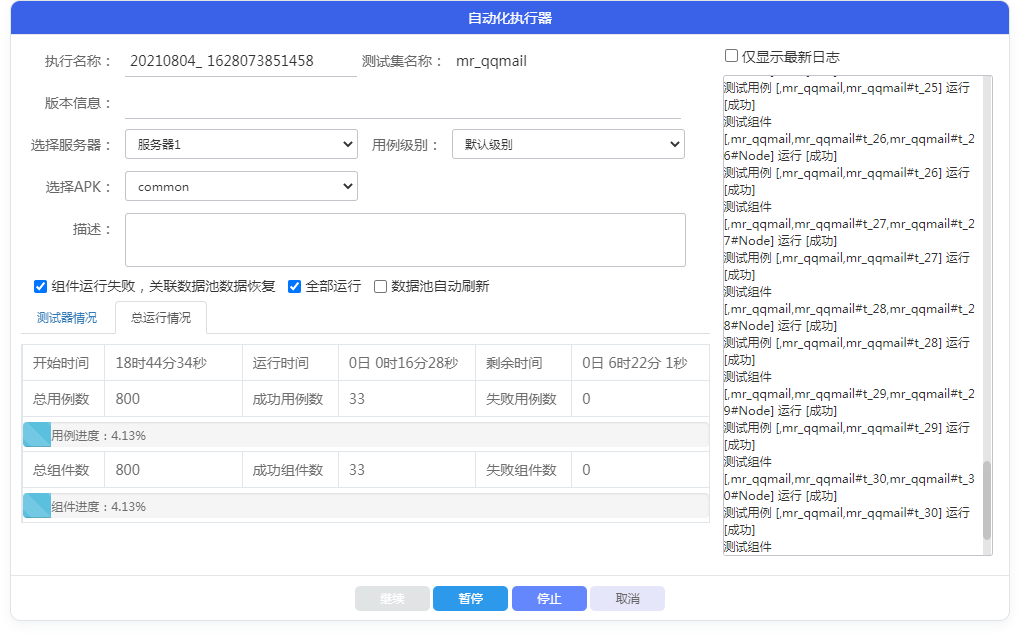Click the disabled 继续 button

point(392,599)
